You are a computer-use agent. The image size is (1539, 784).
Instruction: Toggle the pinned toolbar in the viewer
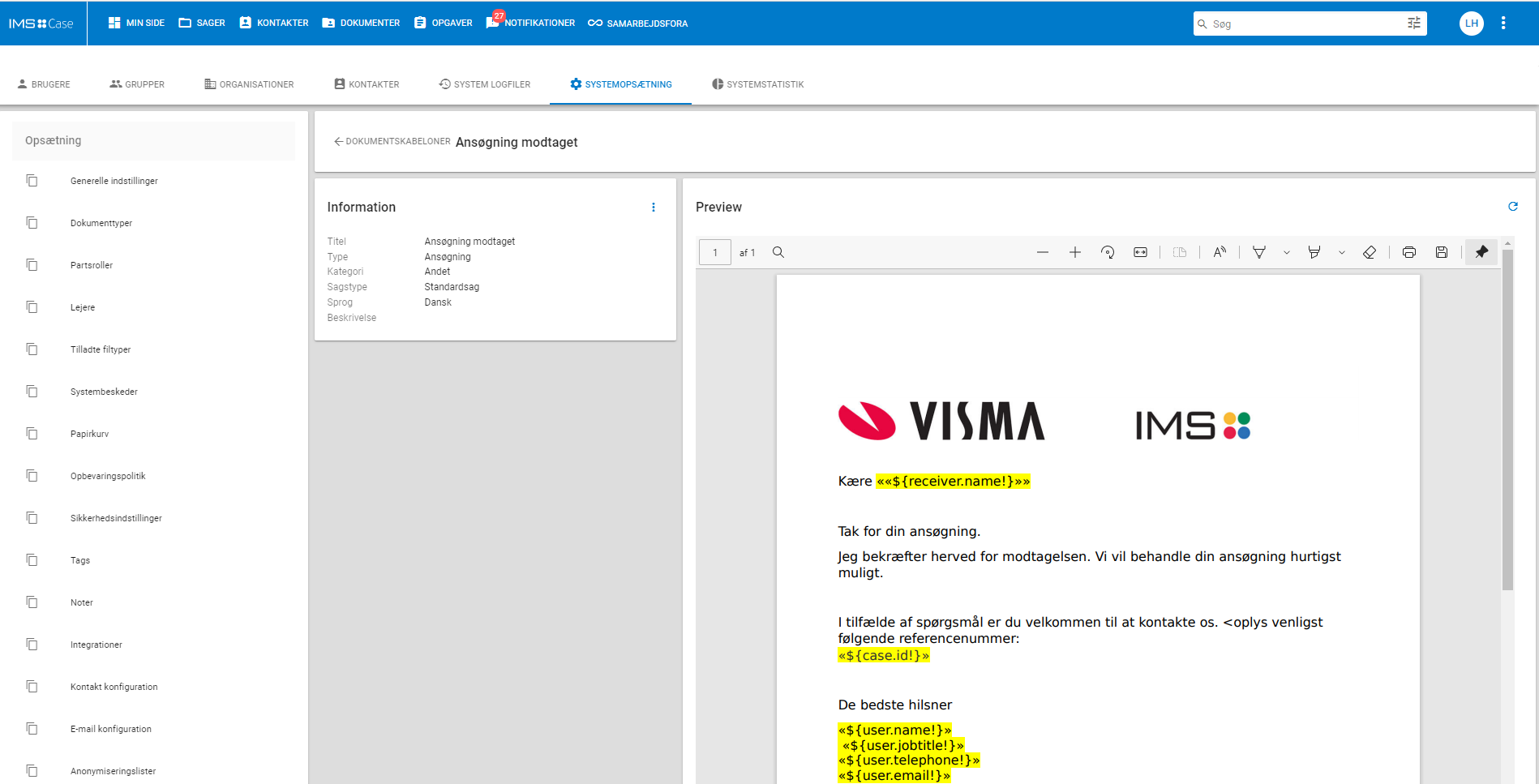(x=1481, y=252)
